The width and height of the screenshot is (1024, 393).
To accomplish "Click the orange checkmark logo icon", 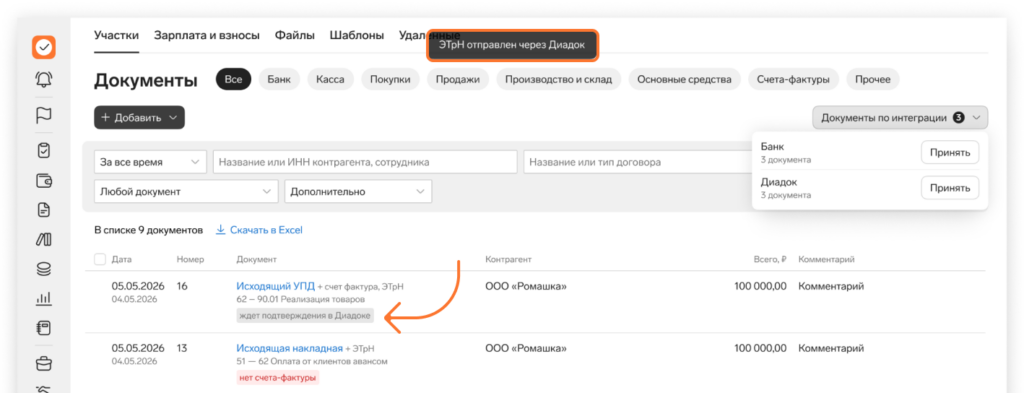I will 44,47.
